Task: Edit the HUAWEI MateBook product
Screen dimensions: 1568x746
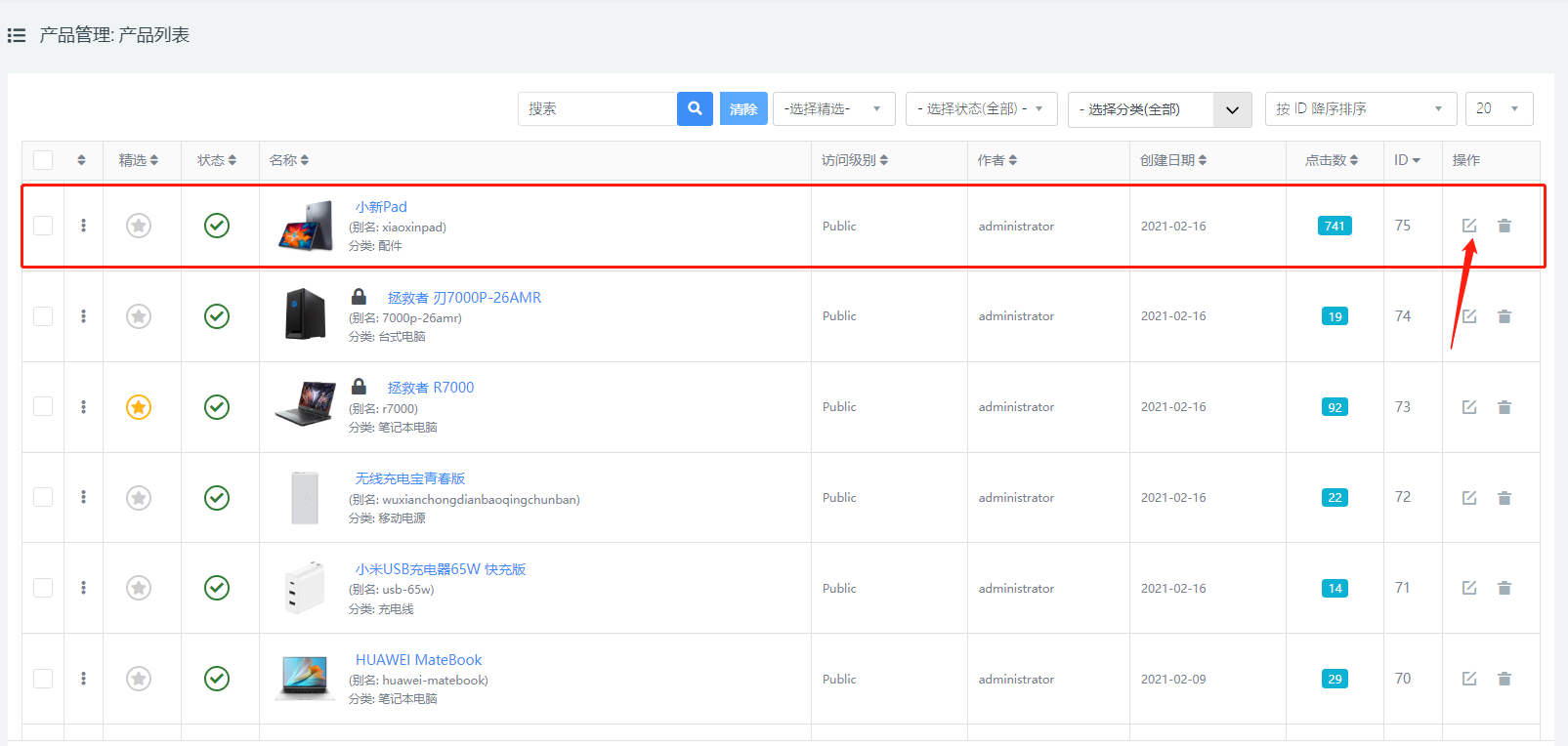Action: click(1468, 679)
